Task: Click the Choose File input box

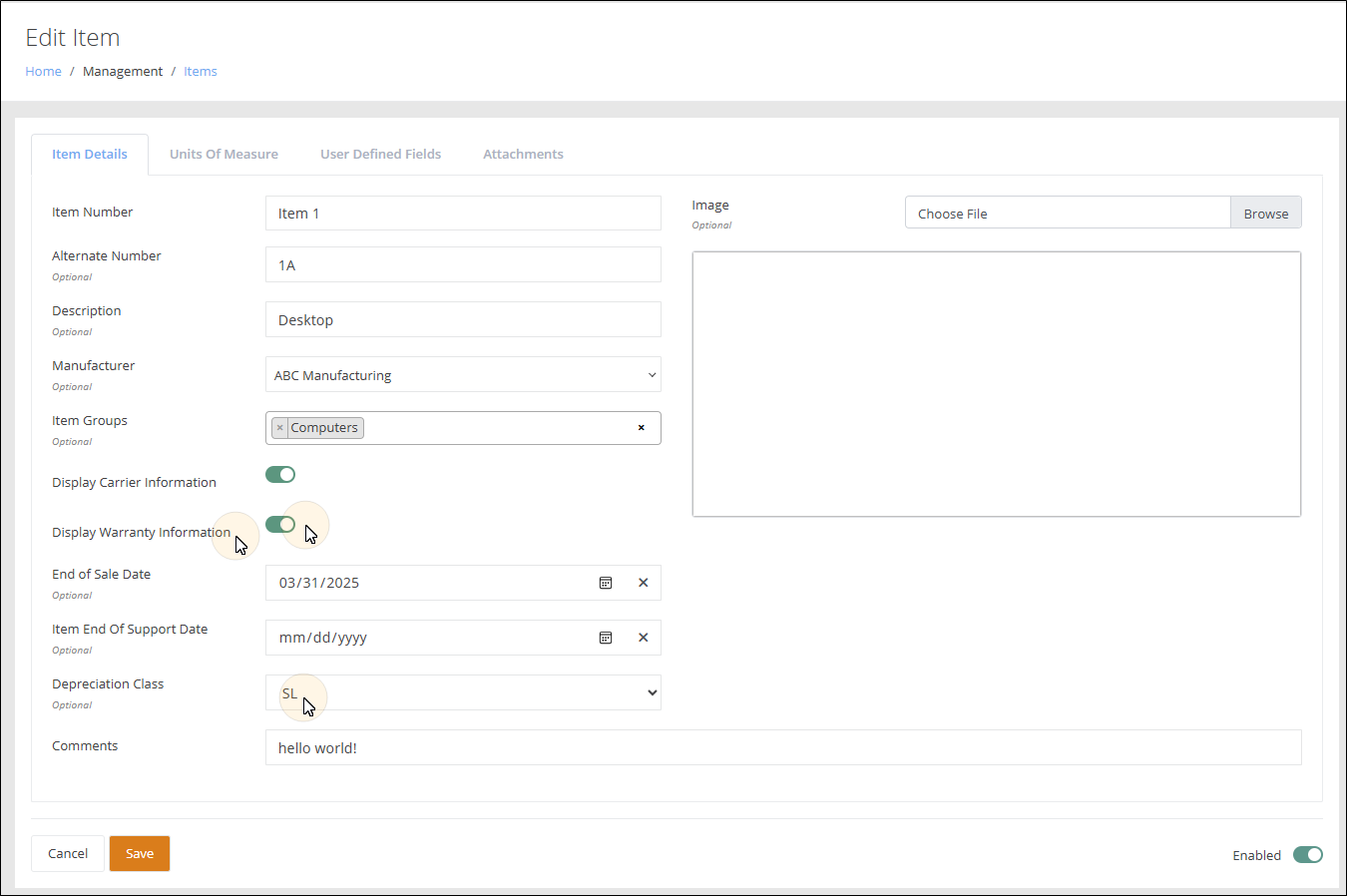Action: (1068, 213)
